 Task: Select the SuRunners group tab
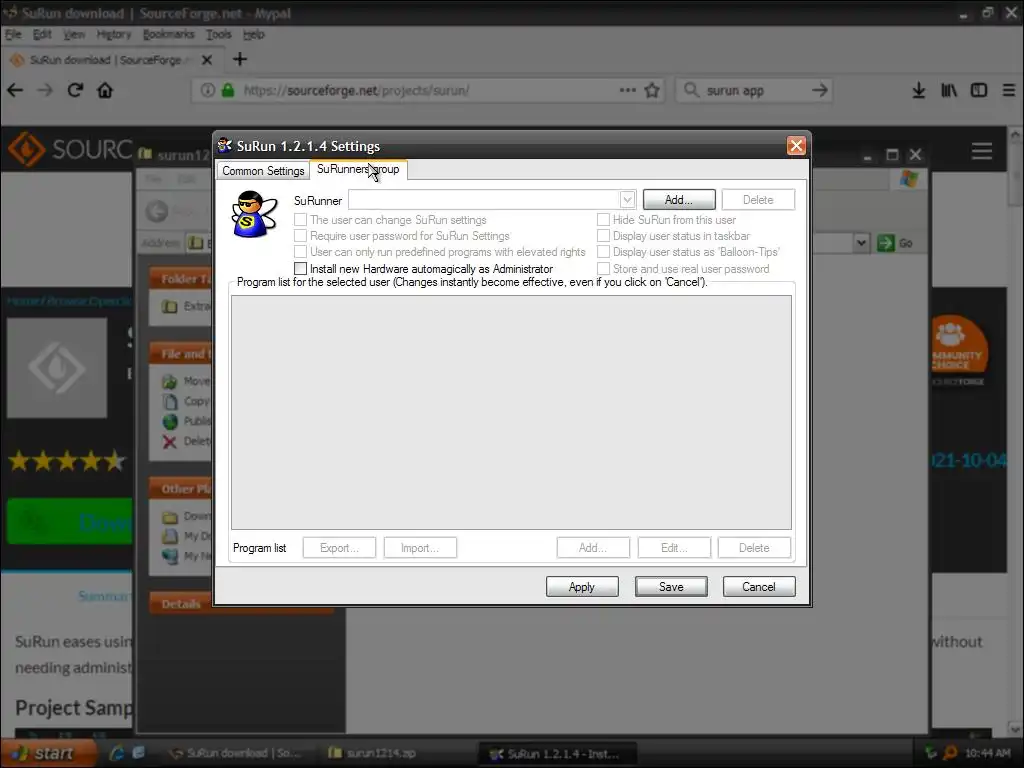358,169
